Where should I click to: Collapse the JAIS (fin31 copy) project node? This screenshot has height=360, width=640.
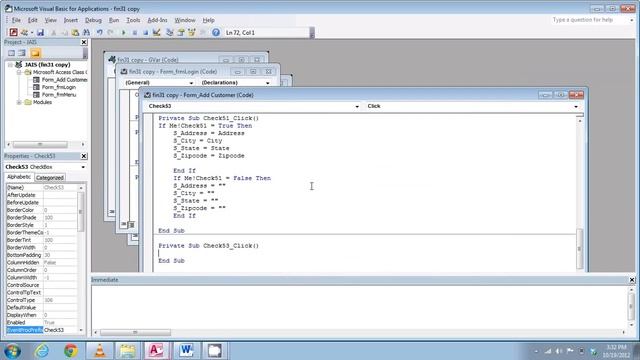pyautogui.click(x=11, y=64)
